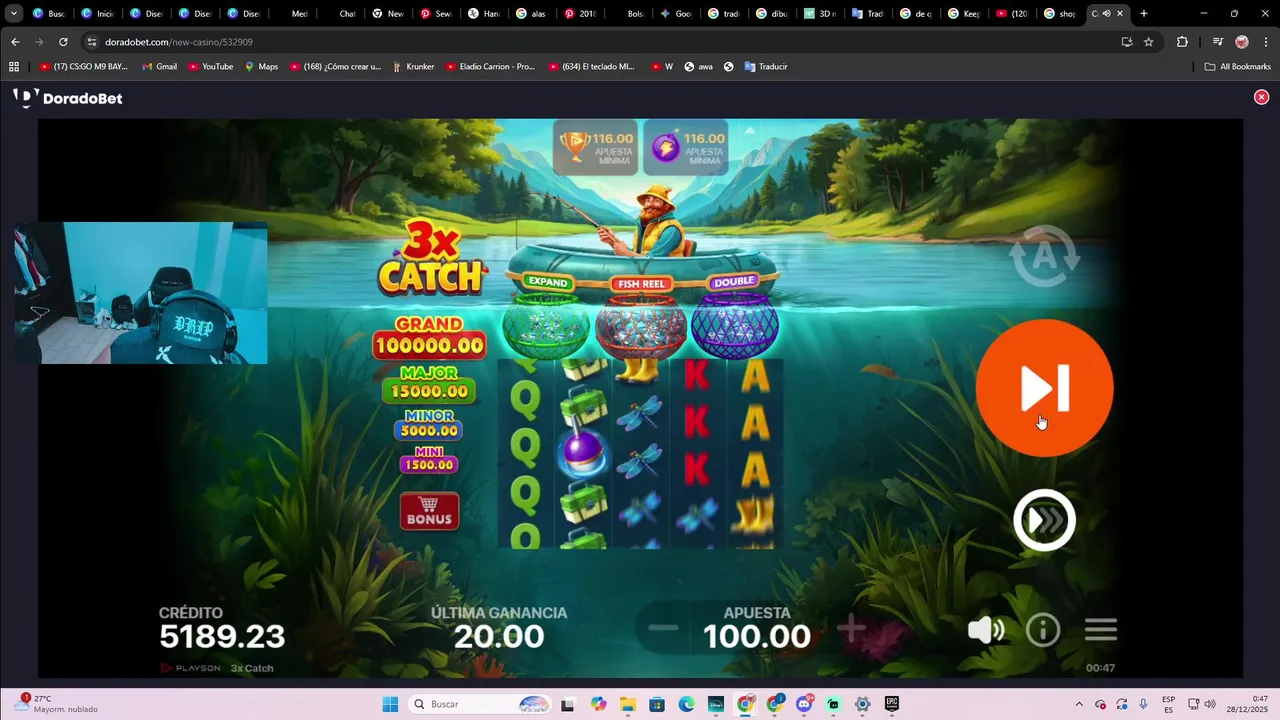Screen dimensions: 1280x720
Task: Switch to the alas tab
Action: pyautogui.click(x=531, y=14)
